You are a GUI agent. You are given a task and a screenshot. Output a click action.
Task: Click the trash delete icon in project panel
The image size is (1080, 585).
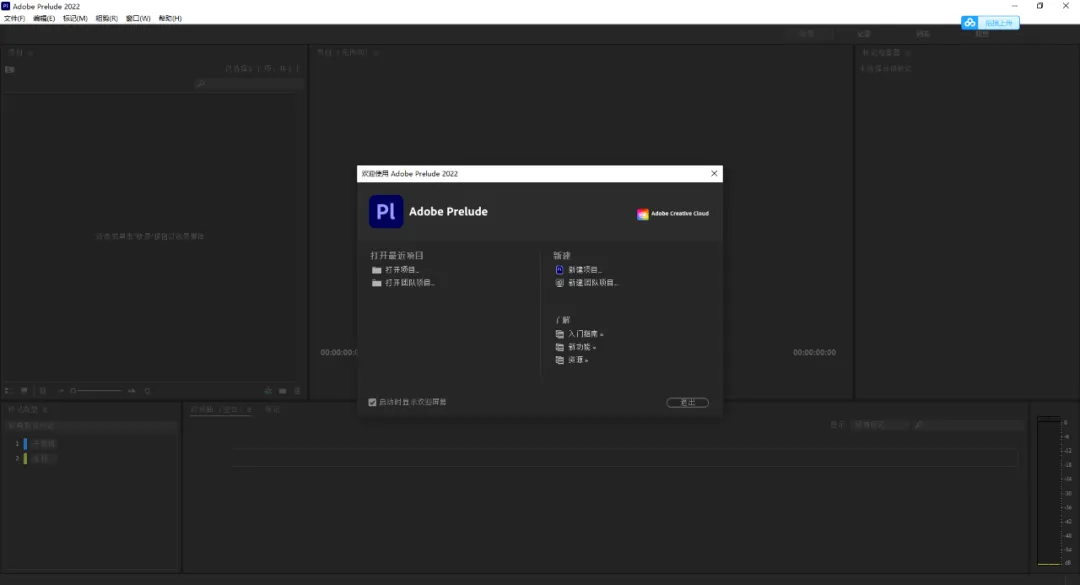(x=298, y=391)
